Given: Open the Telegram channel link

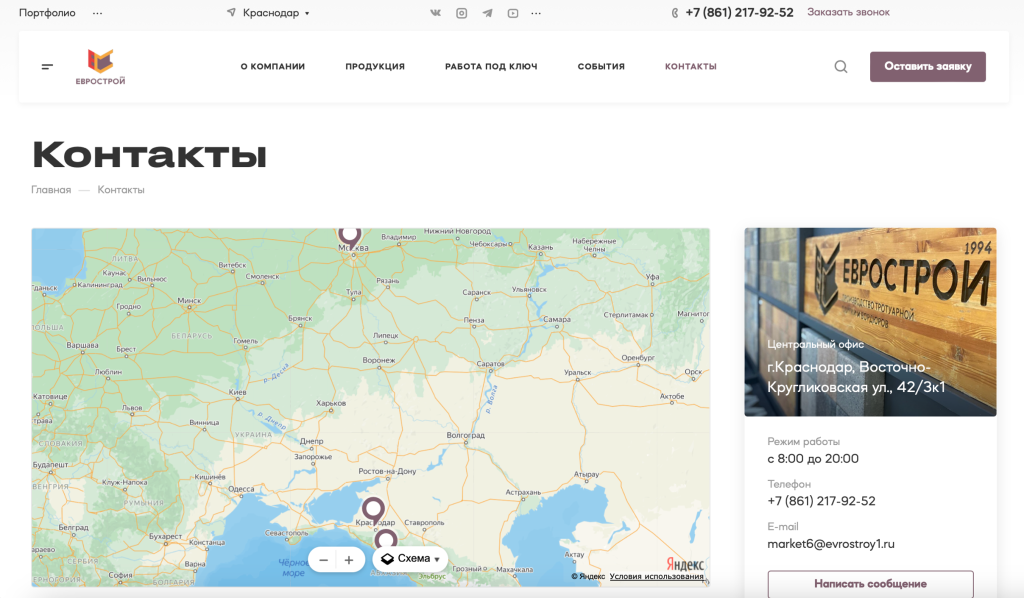Looking at the screenshot, I should pos(487,13).
